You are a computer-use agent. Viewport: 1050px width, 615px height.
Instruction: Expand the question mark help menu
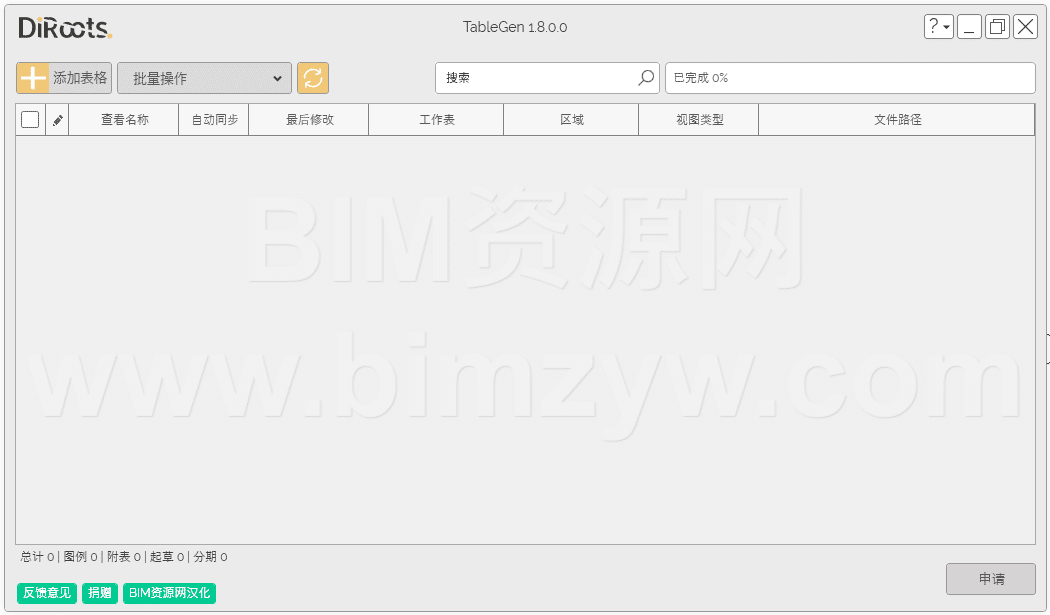tap(938, 27)
